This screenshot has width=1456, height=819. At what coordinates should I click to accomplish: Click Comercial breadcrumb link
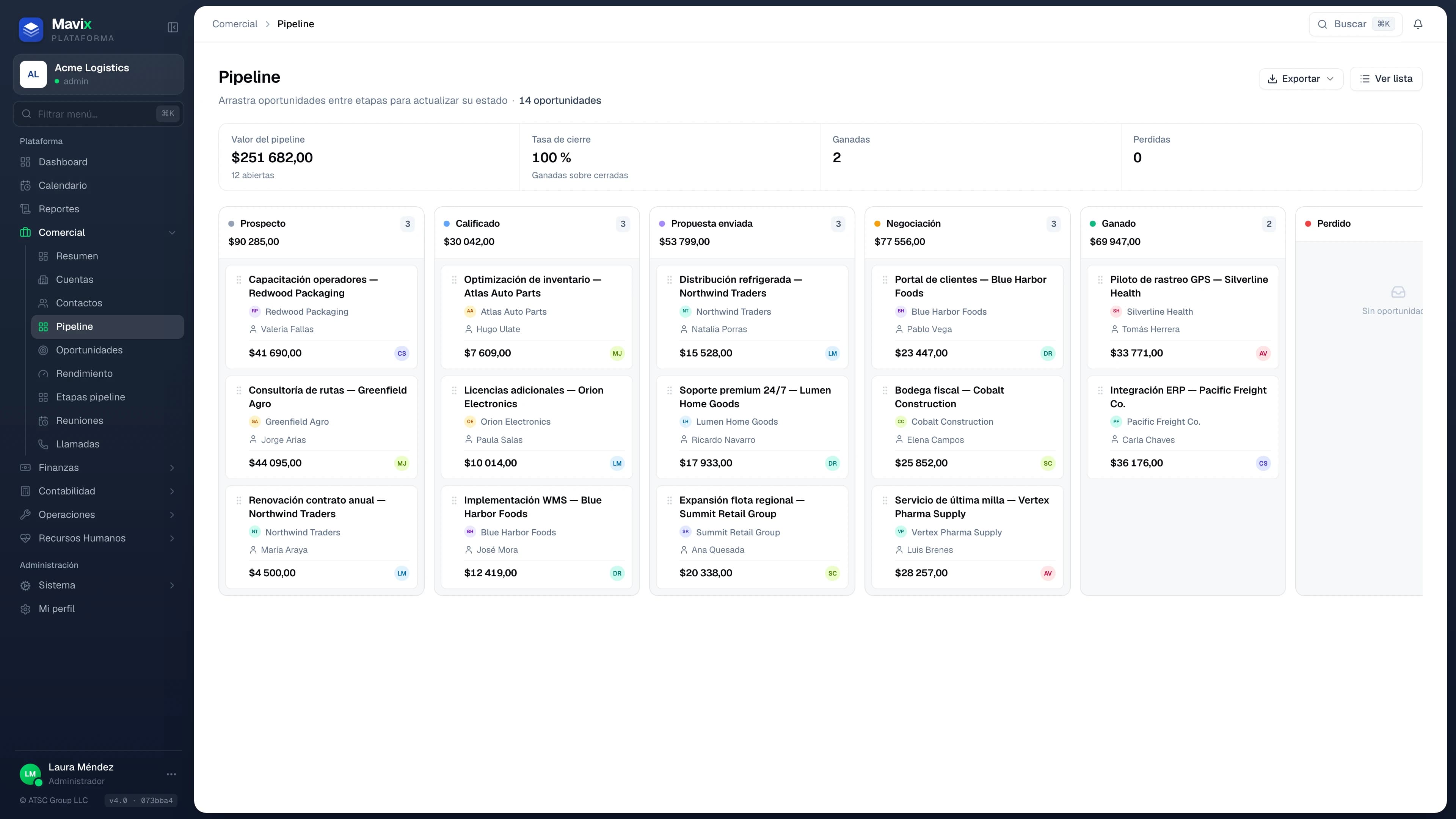tap(235, 24)
